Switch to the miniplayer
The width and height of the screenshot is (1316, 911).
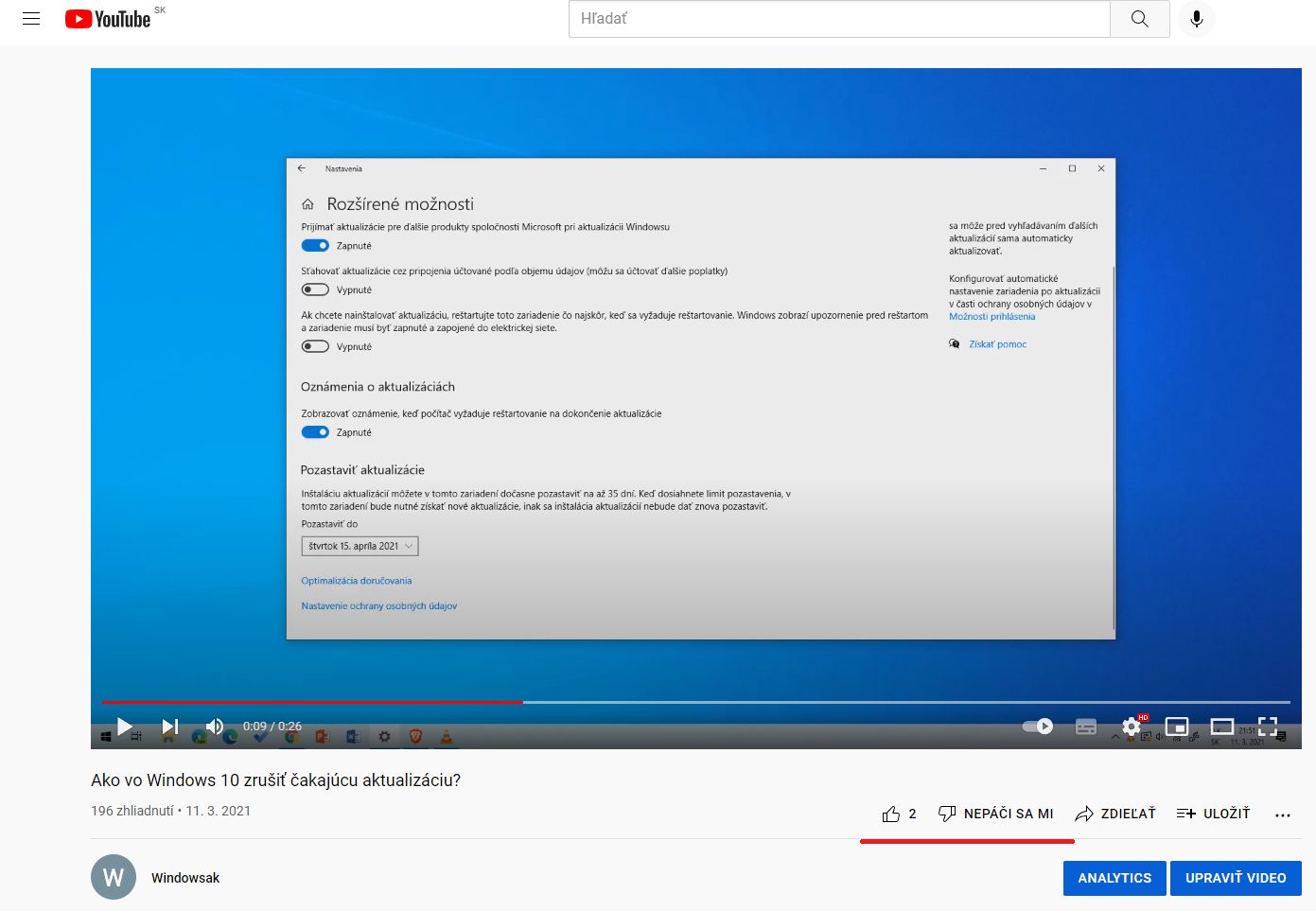(x=1177, y=727)
